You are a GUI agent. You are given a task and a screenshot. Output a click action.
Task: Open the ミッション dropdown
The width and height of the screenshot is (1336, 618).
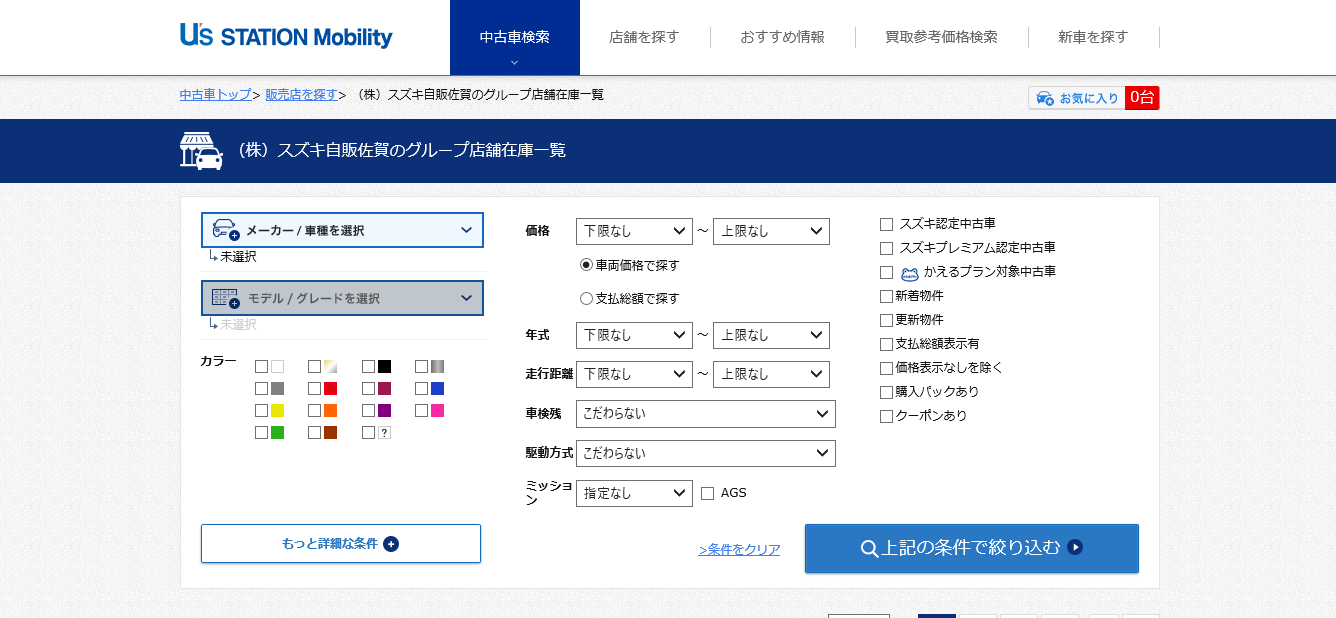(x=634, y=493)
